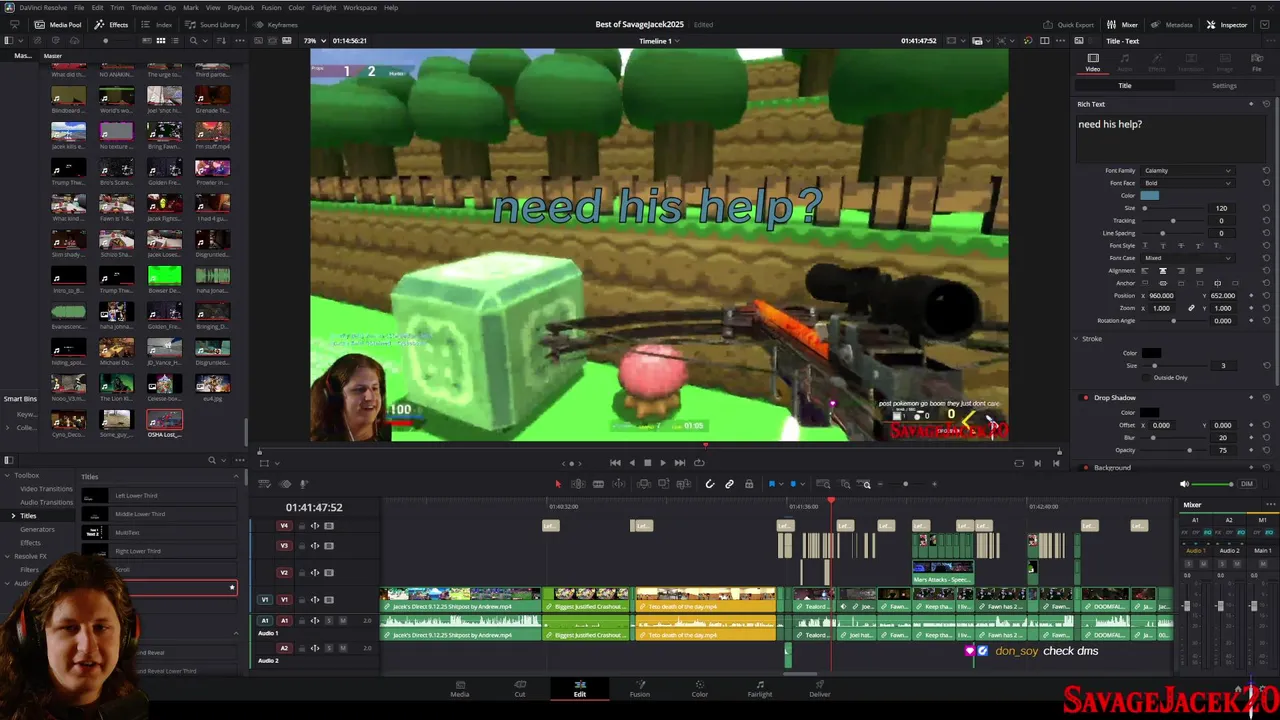Screen dimensions: 1280x720
Task: Choose the selection mode arrow tool
Action: tap(558, 484)
